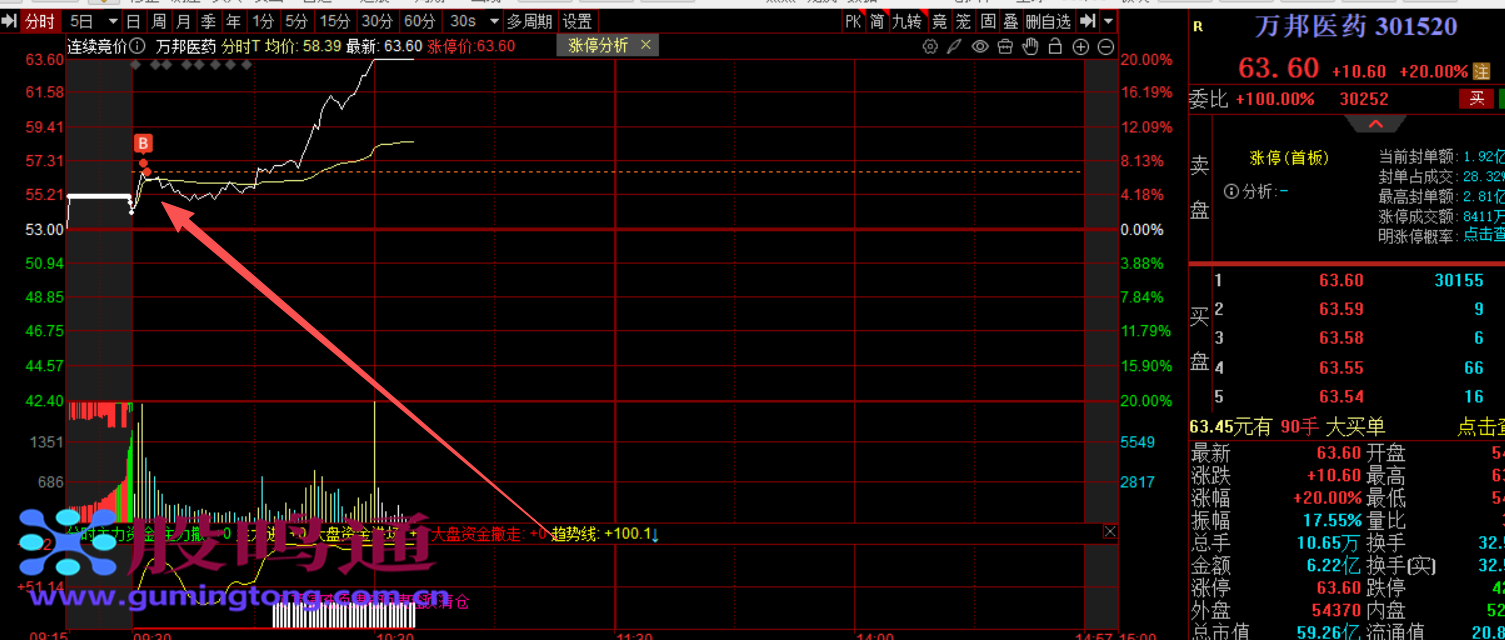
Task: Click the PK compare button
Action: coord(853,21)
